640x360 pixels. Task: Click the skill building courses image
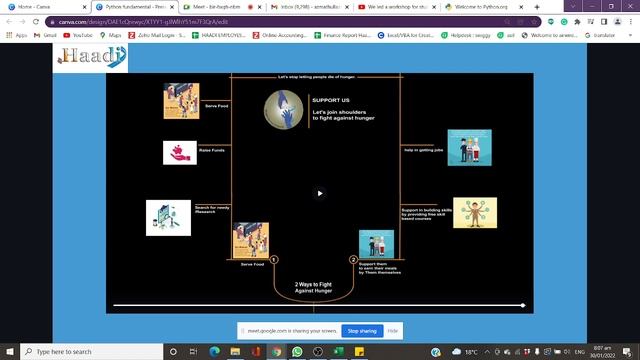click(475, 213)
